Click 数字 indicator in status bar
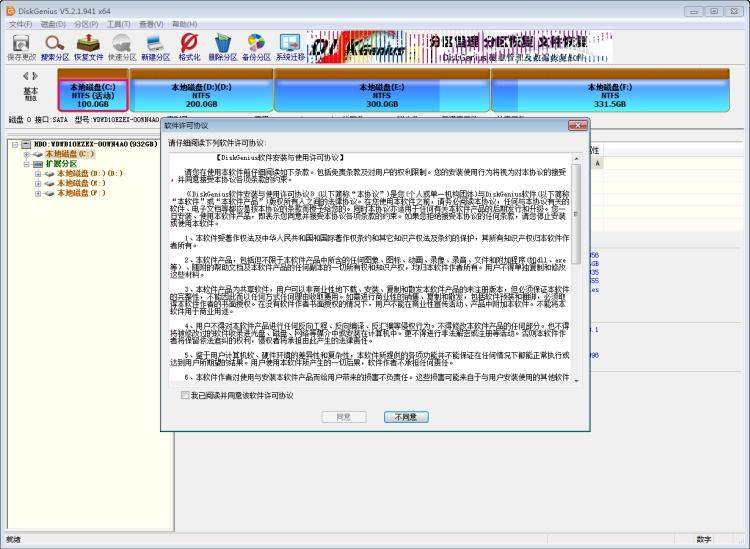The image size is (750, 549). (703, 539)
